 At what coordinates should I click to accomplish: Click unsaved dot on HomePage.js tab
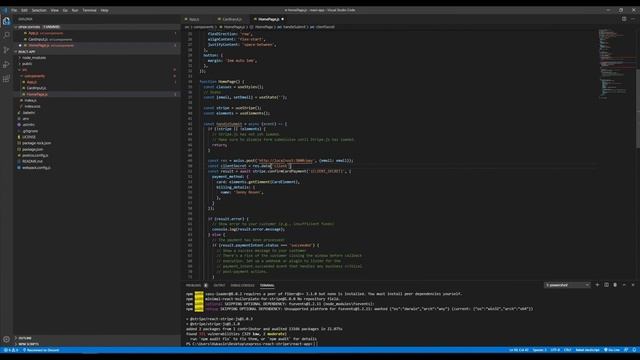(282, 19)
